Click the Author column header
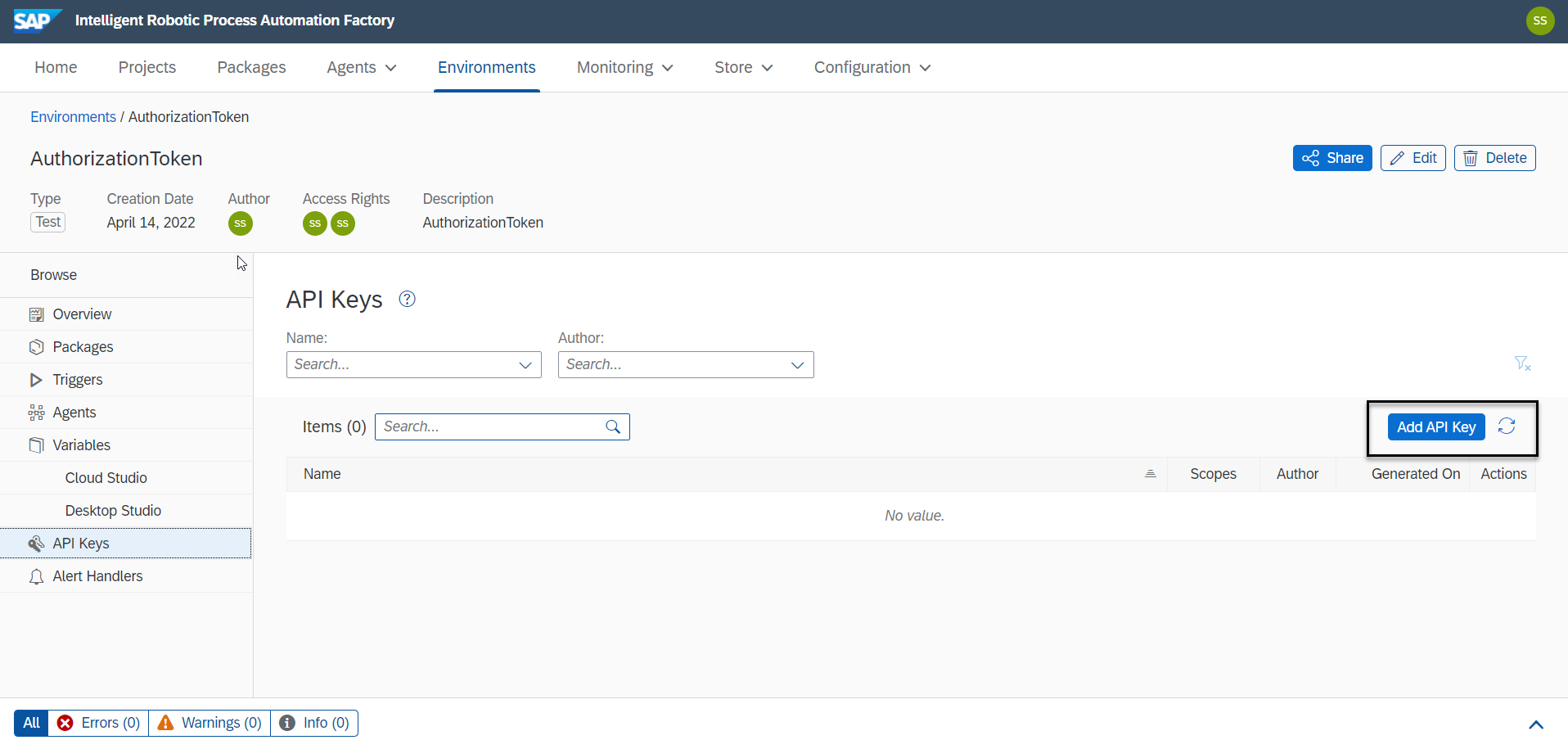The image size is (1568, 740). 1297,474
